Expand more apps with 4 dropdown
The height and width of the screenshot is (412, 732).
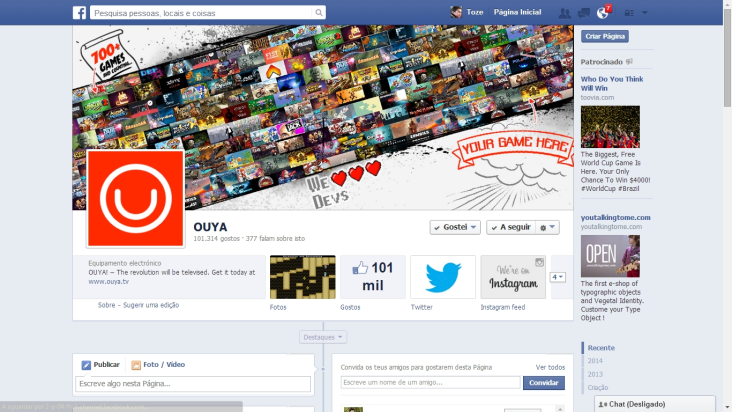[558, 277]
